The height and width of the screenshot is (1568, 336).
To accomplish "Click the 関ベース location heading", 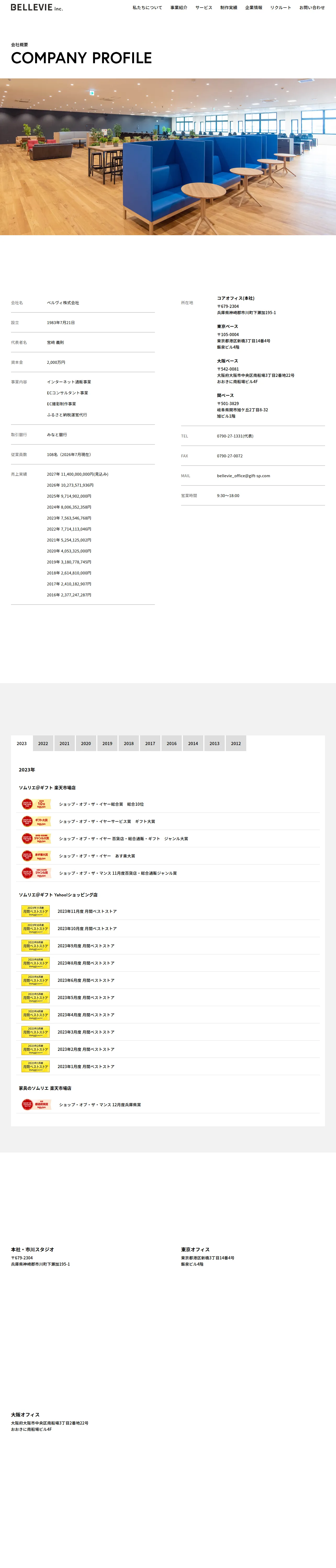I will (226, 396).
